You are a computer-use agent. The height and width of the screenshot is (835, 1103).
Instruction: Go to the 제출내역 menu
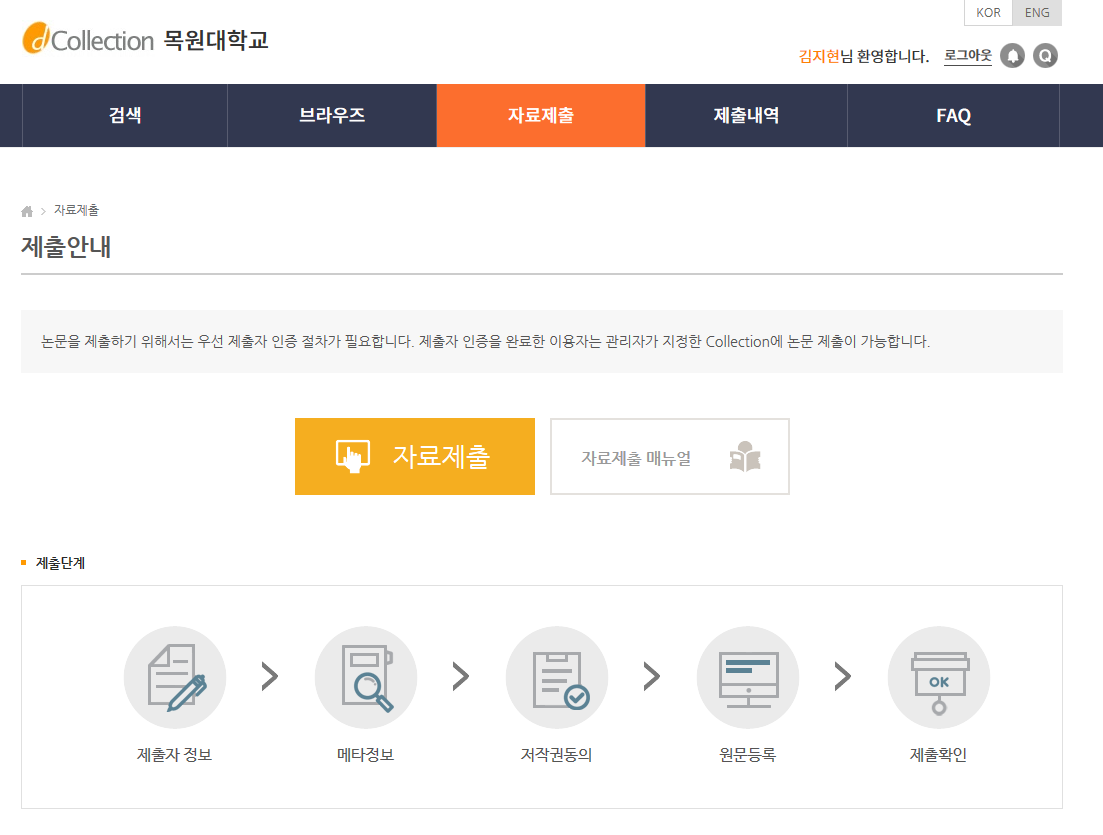point(746,115)
